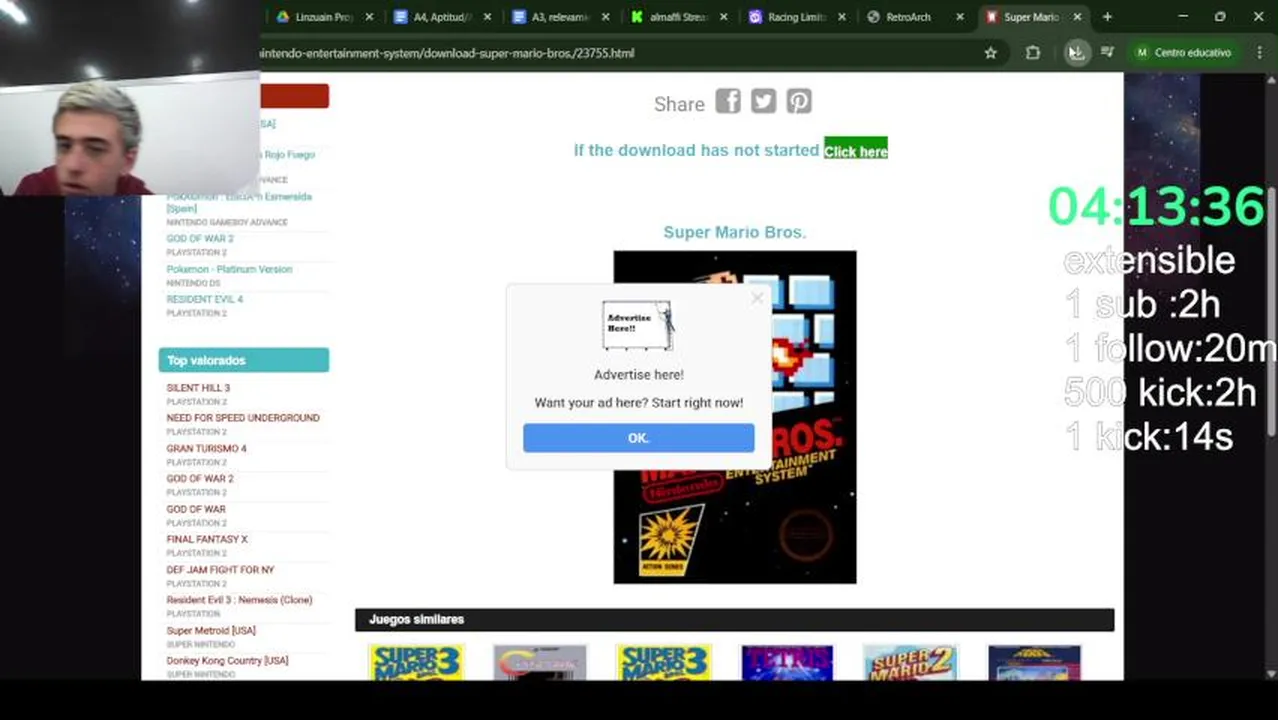Share on Pinterest icon

click(x=798, y=101)
